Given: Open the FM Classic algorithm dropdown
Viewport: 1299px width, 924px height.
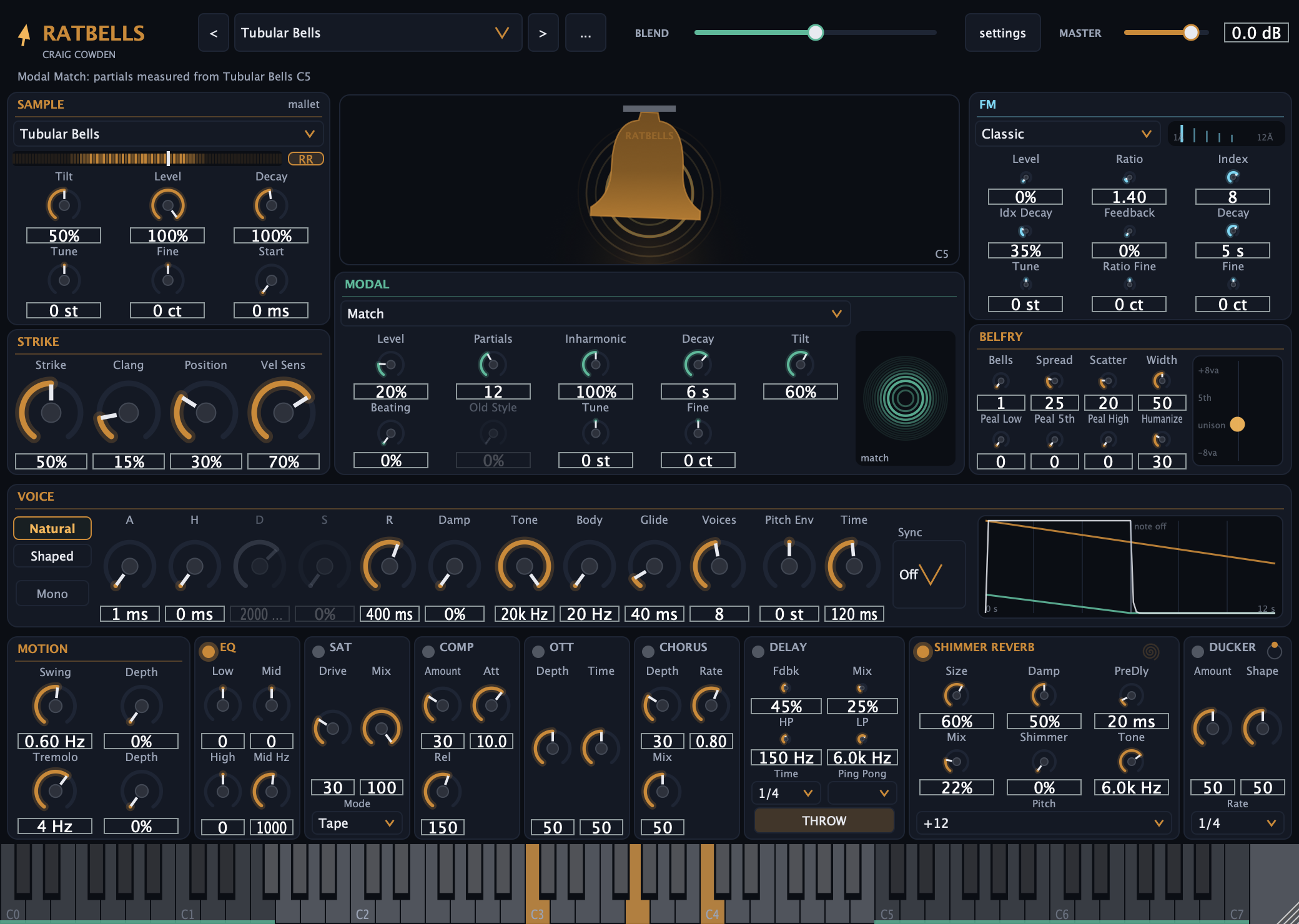Looking at the screenshot, I should pos(1067,134).
